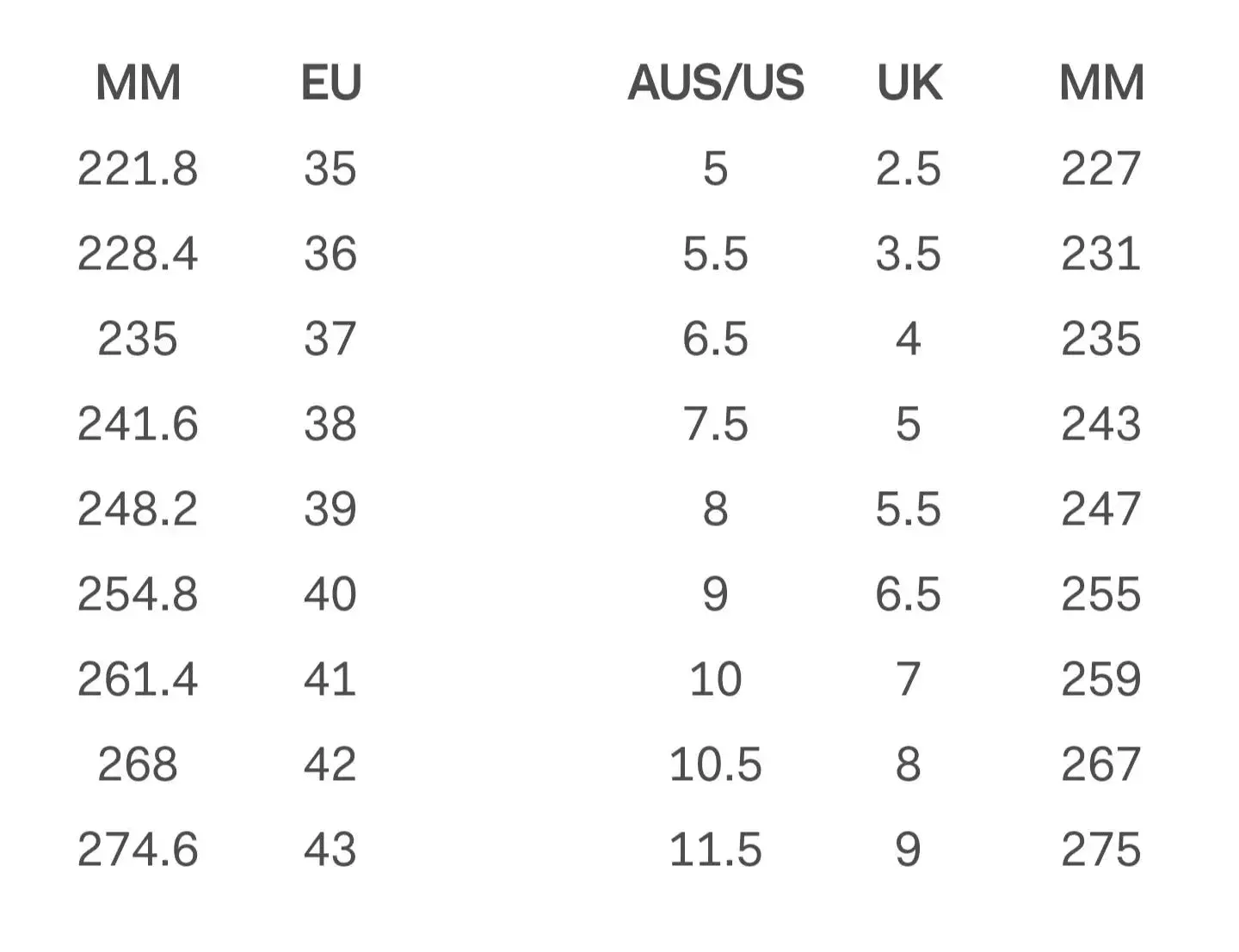Select EU size 41

[330, 679]
